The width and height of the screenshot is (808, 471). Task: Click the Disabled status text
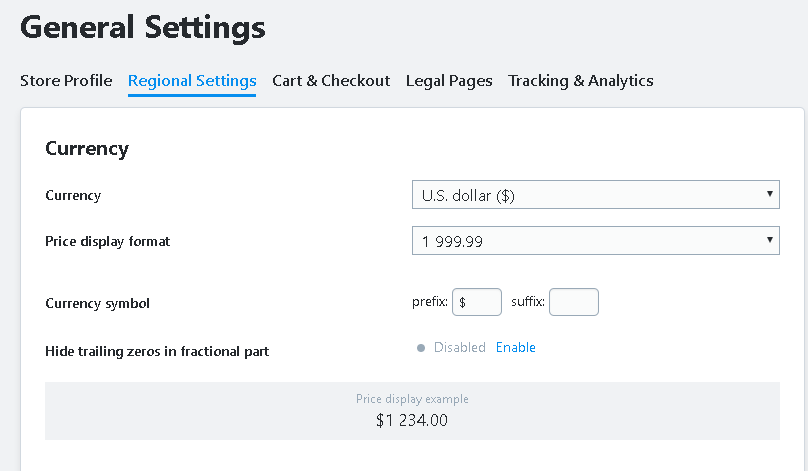459,348
